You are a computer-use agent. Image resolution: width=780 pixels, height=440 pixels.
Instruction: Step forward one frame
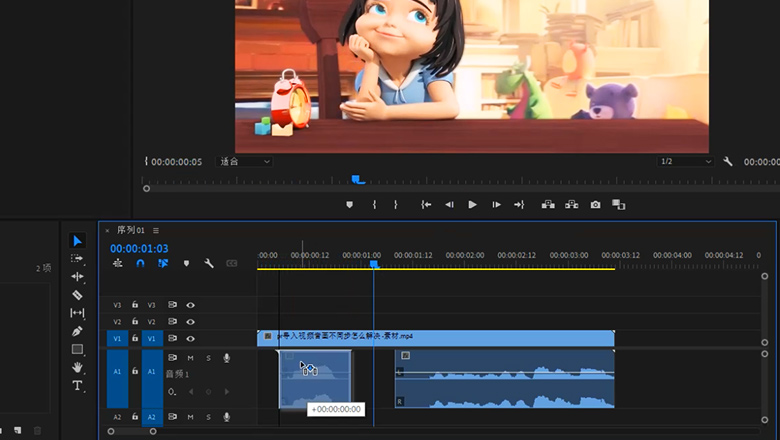click(x=496, y=204)
